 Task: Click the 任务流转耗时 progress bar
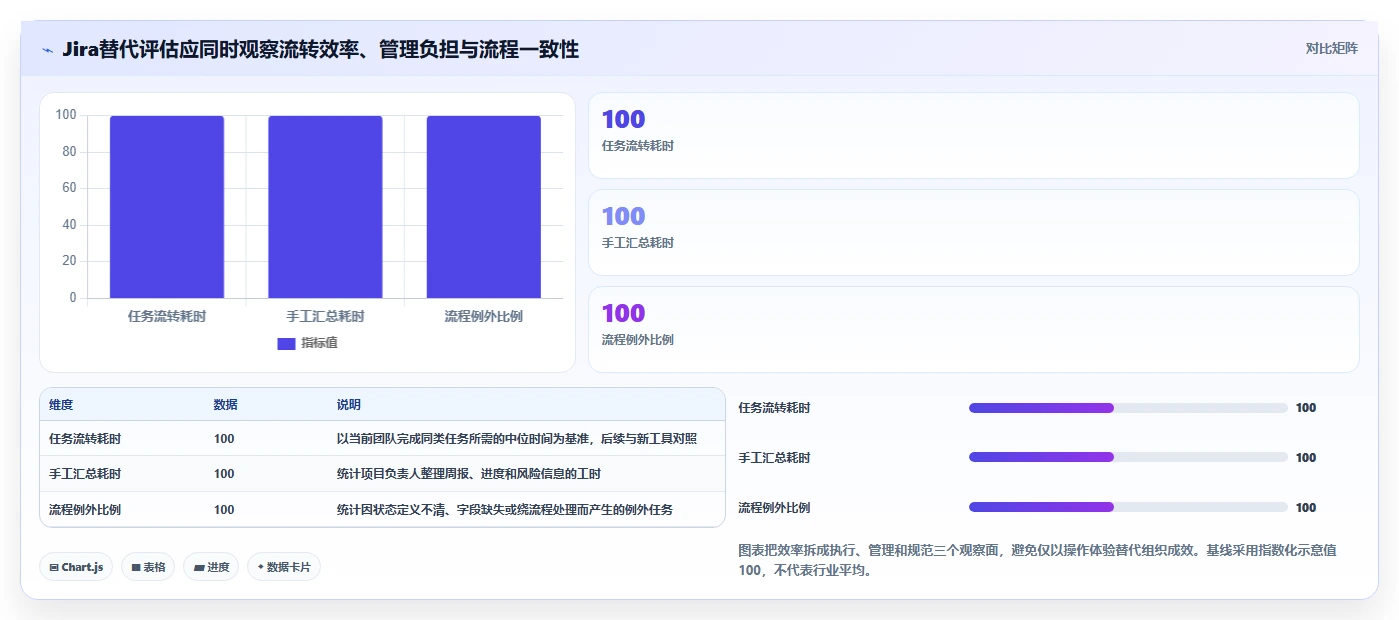(x=1128, y=408)
